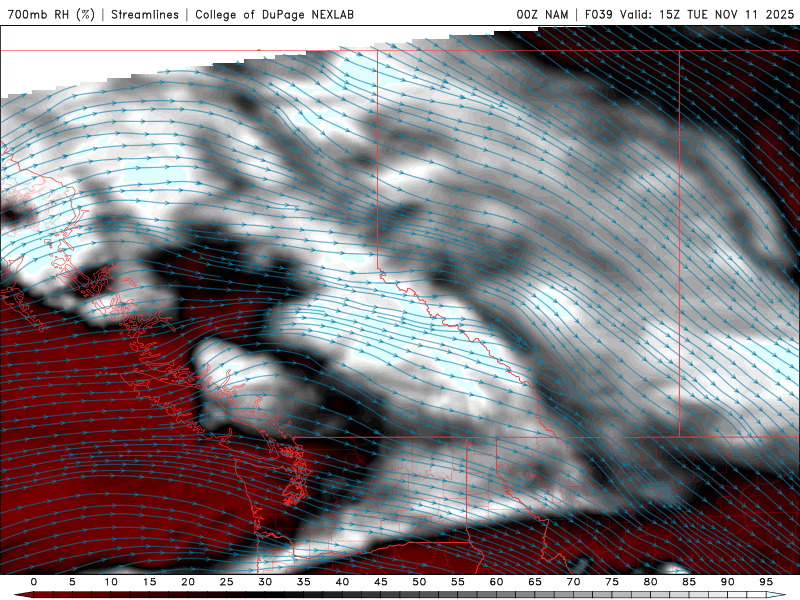
Task: Click the '70' value on the RH scale
Action: (573, 582)
